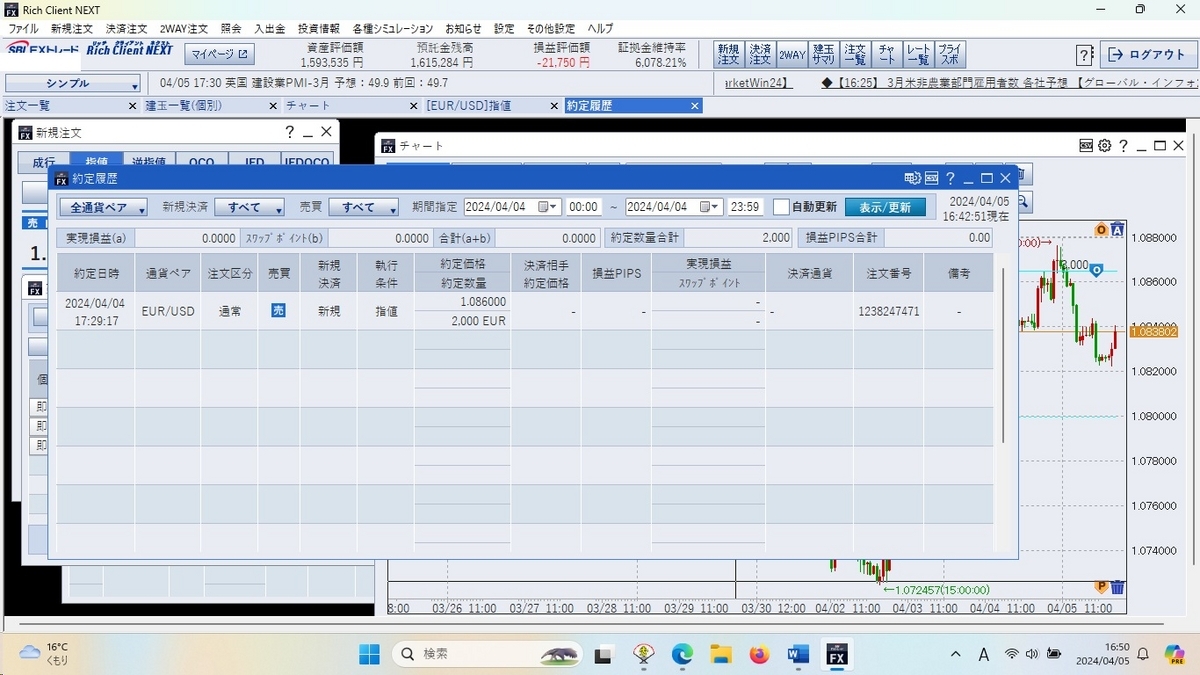Image resolution: width=1200 pixels, height=675 pixels.
Task: Export CSV from チャート window
Action: click(1086, 146)
